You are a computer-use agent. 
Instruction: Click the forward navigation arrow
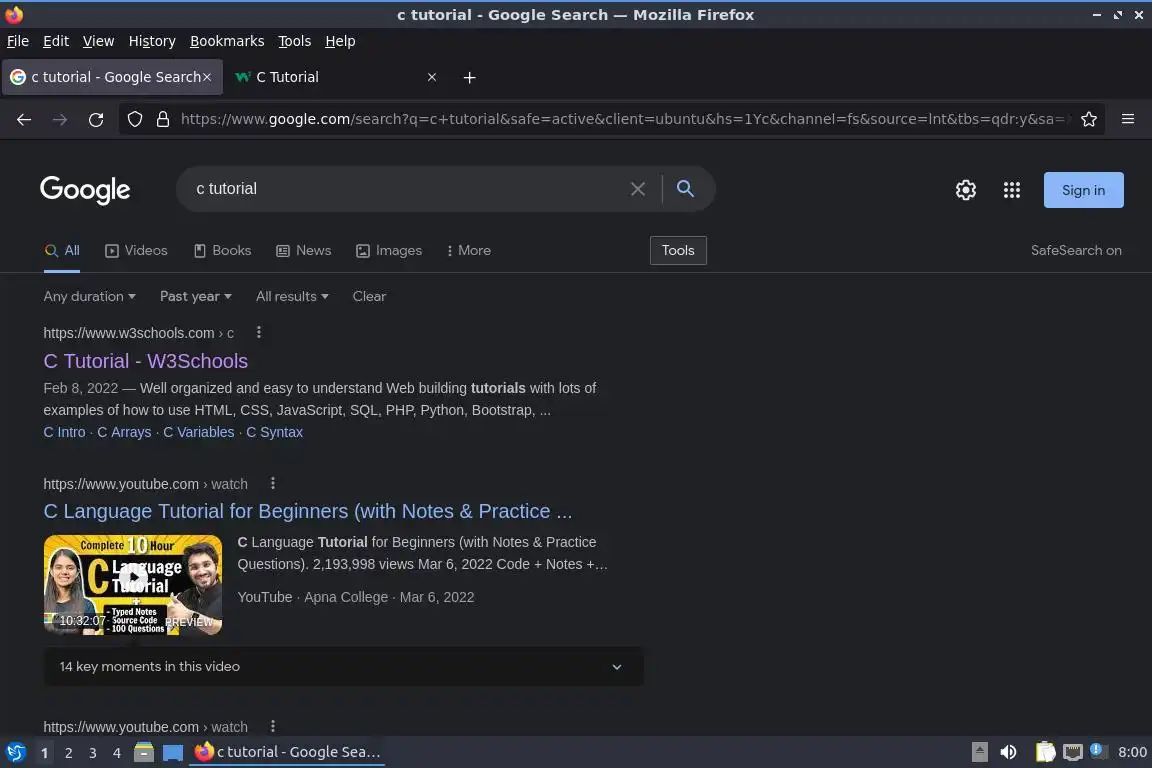pos(60,119)
